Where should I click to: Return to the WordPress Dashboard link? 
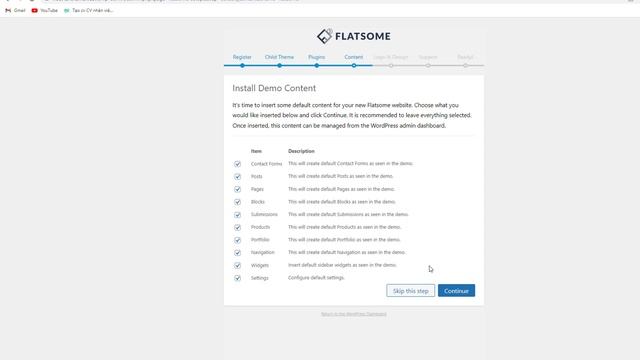[x=353, y=314]
